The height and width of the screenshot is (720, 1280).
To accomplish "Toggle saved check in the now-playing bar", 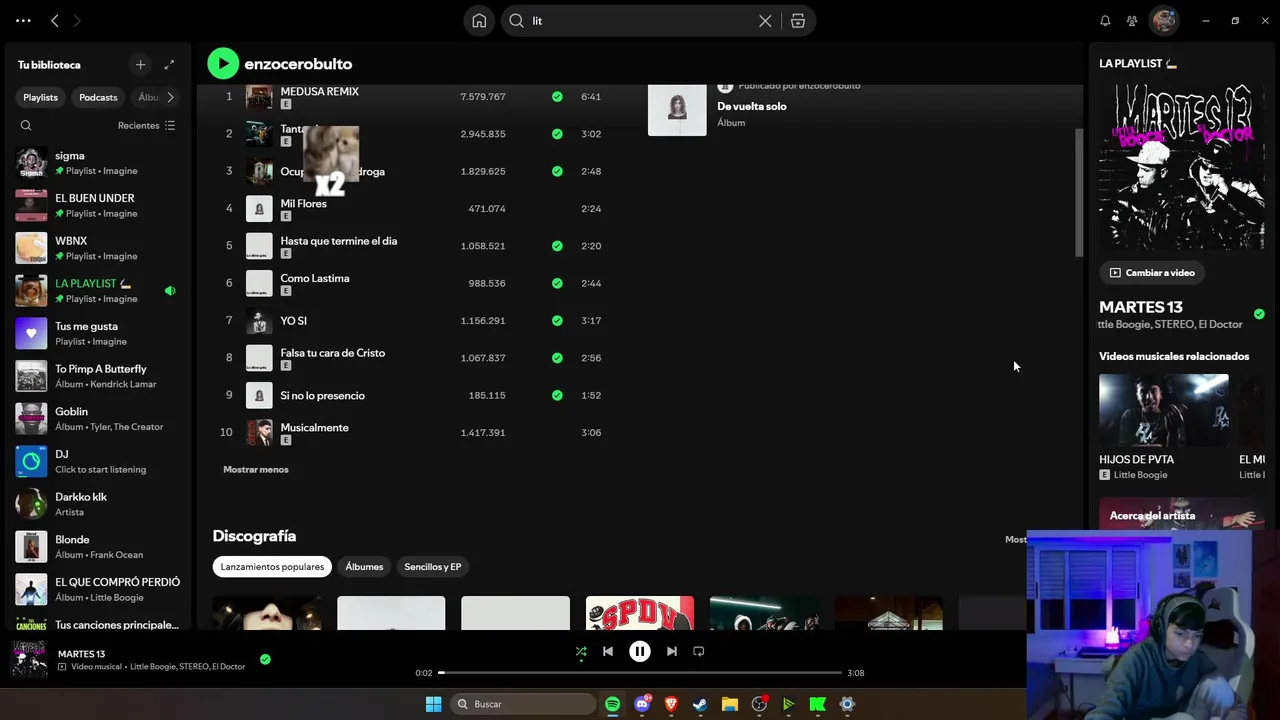I will click(265, 659).
